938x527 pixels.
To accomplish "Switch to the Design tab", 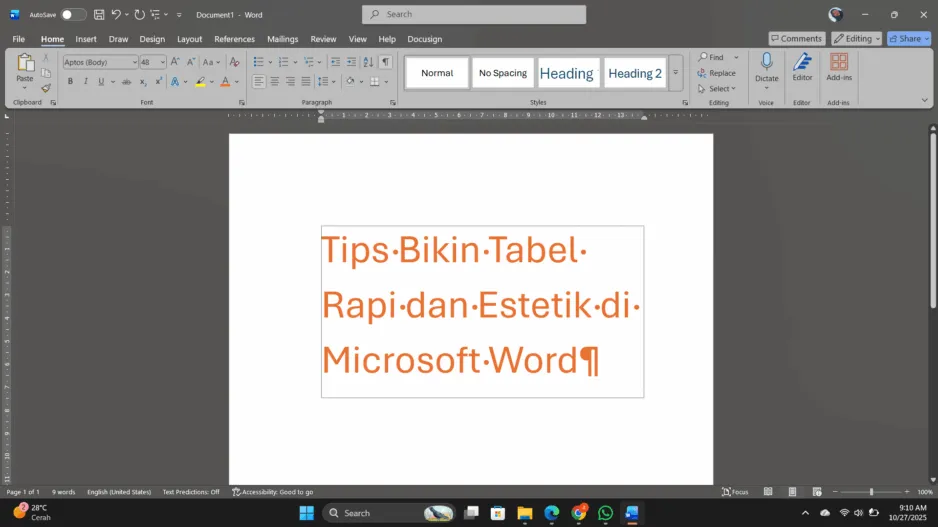I will 152,39.
